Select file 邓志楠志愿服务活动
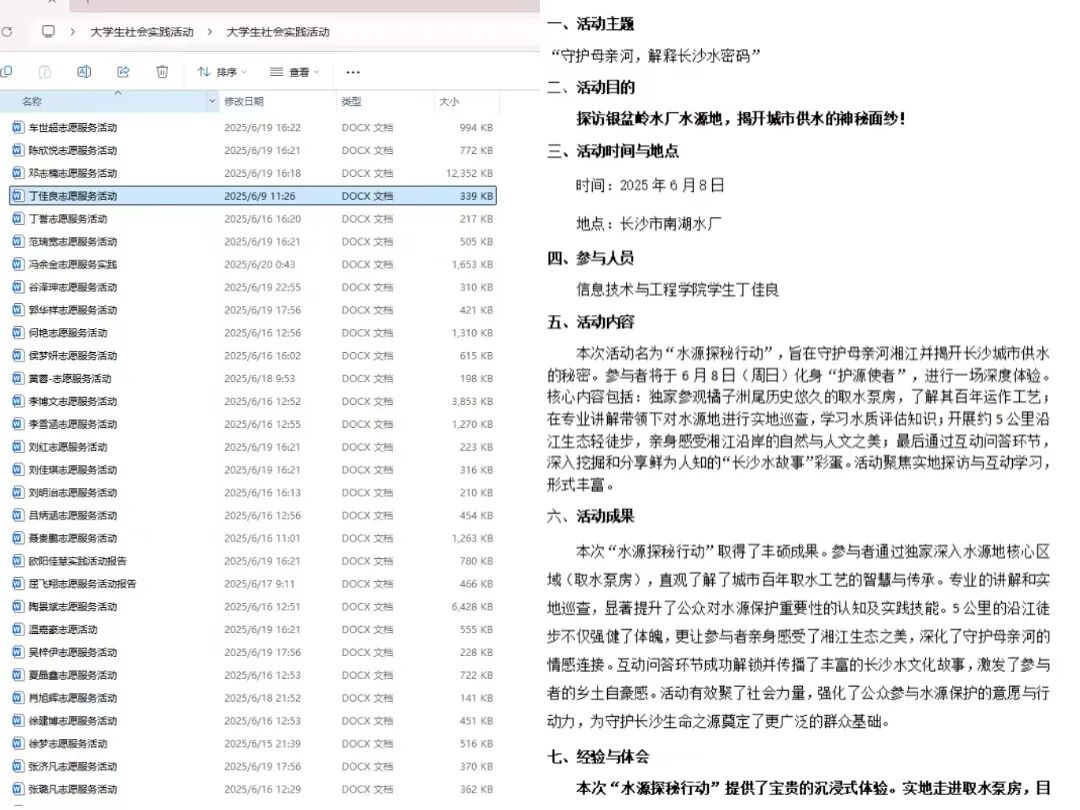This screenshot has height=810, width=1080. tap(73, 173)
